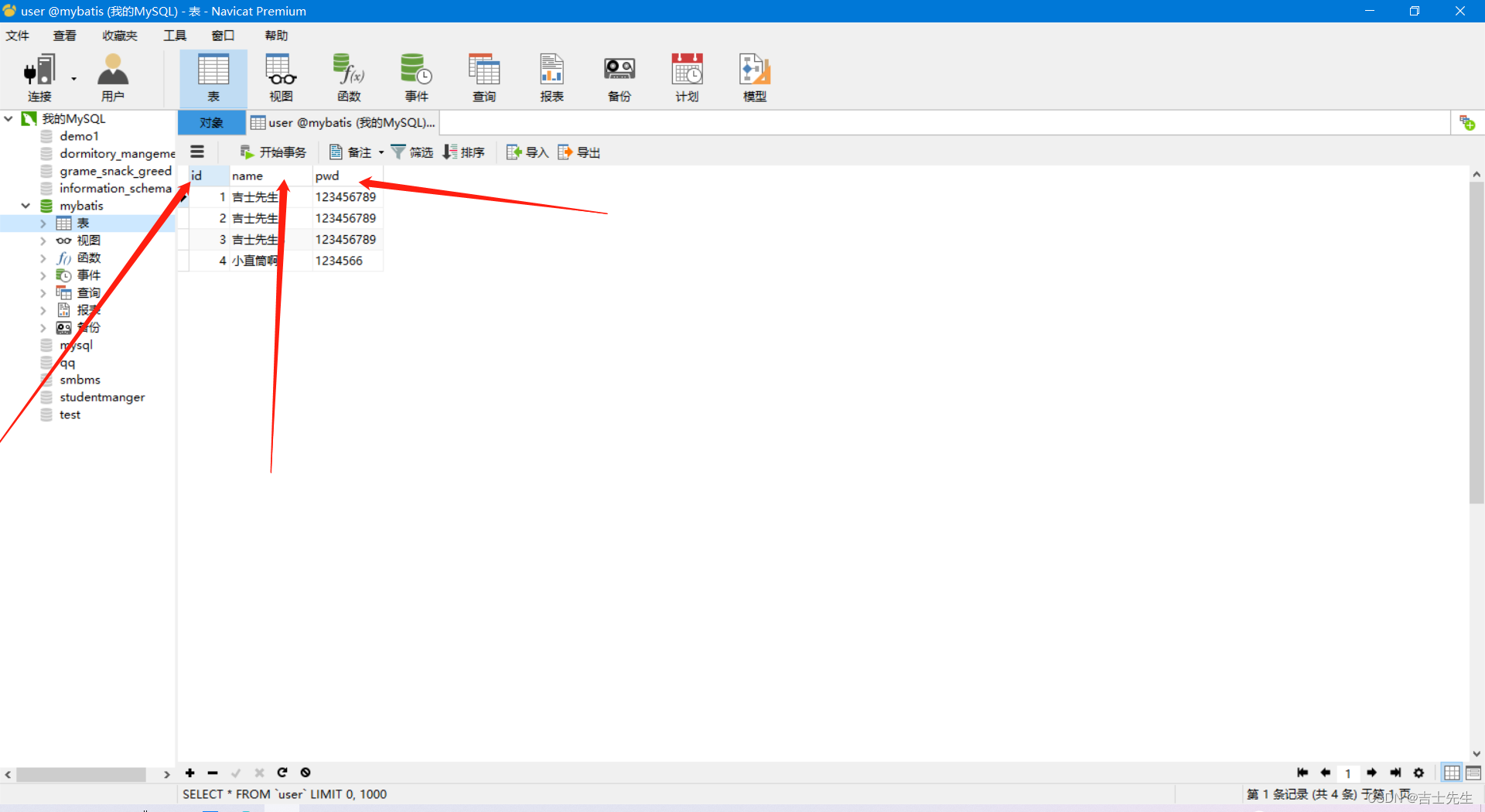
Task: Select the studentmanger database
Action: click(103, 397)
